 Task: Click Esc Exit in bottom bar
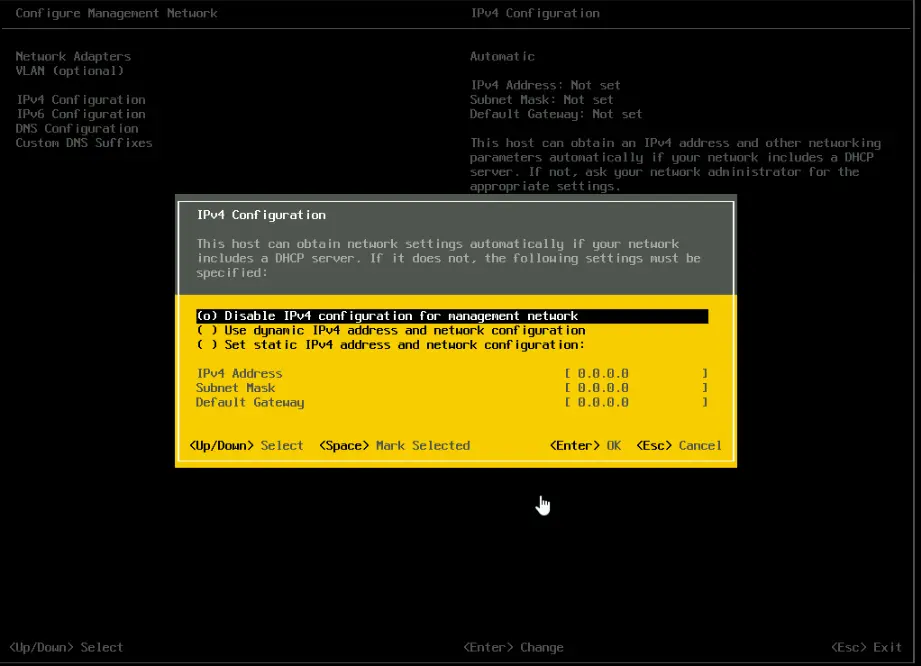pyautogui.click(x=866, y=648)
